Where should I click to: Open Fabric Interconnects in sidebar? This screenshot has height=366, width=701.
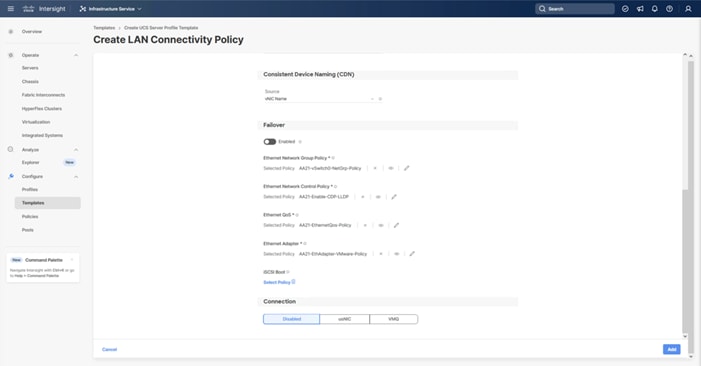click(x=43, y=95)
